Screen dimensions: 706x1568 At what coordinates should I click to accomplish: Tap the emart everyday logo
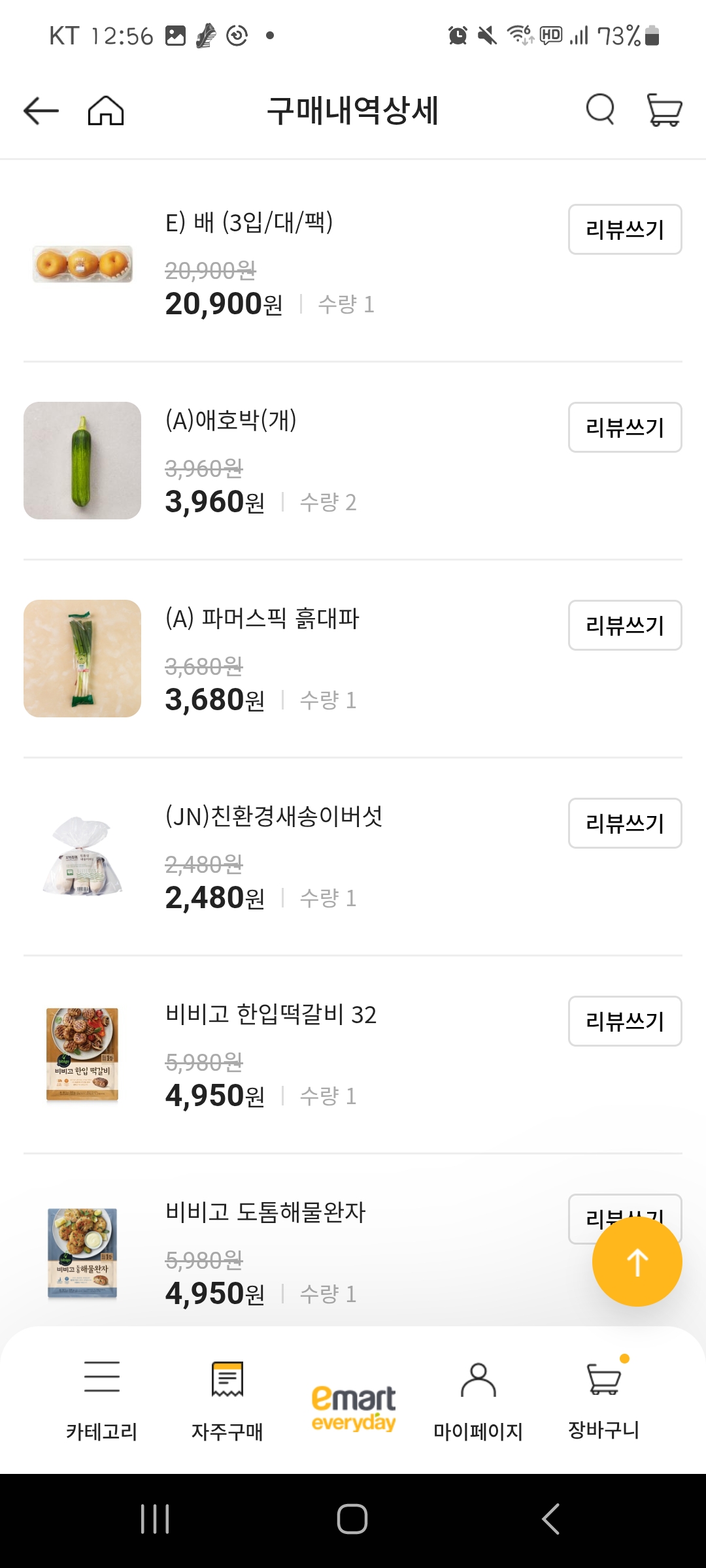[x=353, y=1408]
